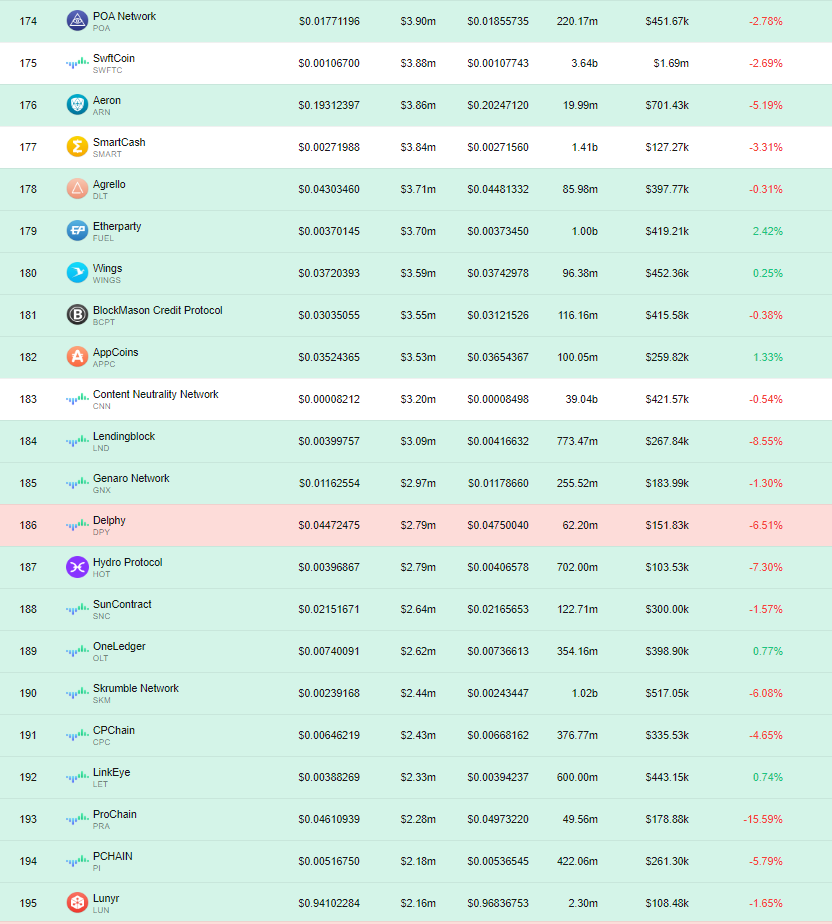832x924 pixels.
Task: Click the AppCoins orange icon
Action: point(77,357)
